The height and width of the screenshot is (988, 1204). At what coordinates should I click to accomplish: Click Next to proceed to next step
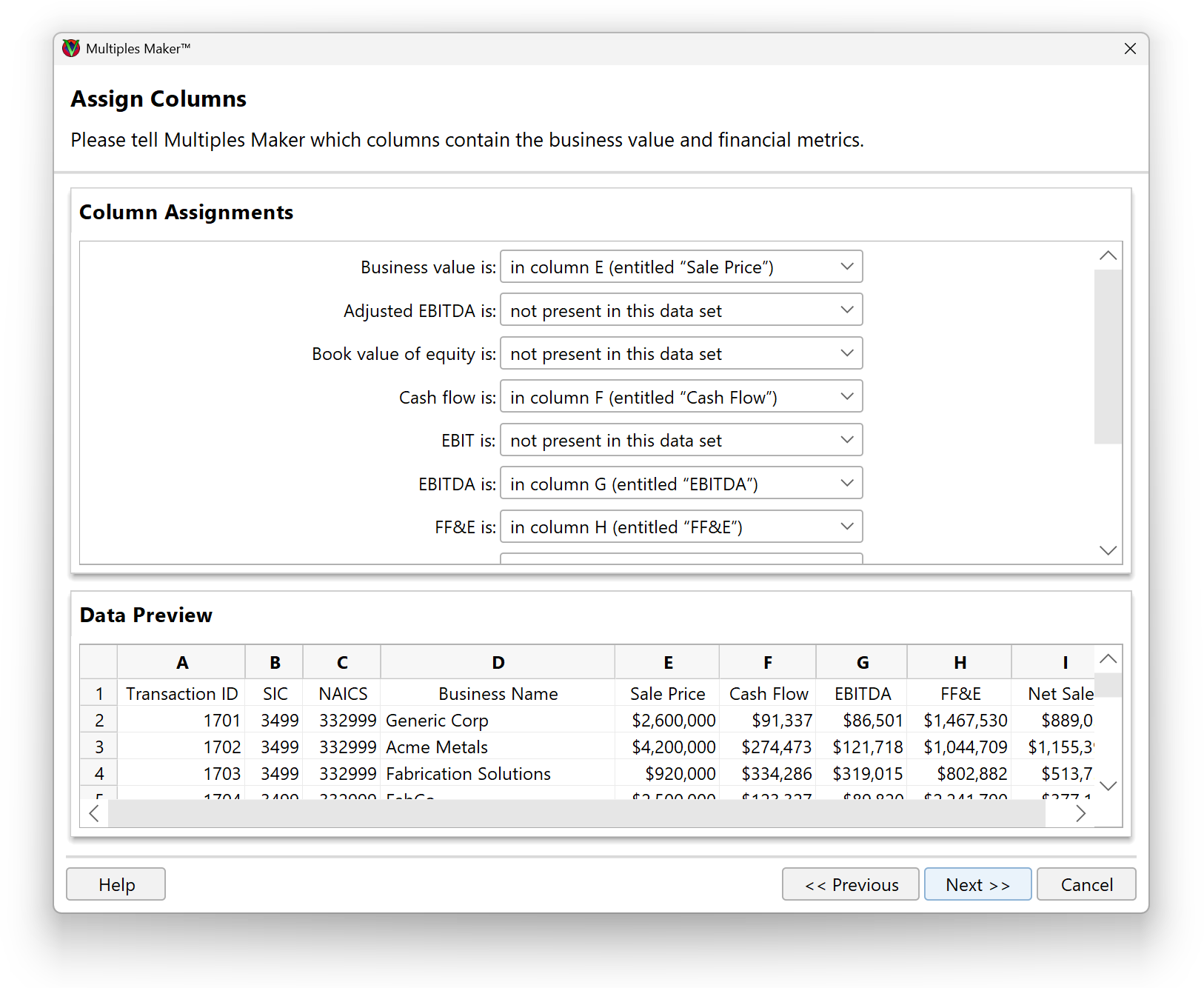[x=977, y=884]
